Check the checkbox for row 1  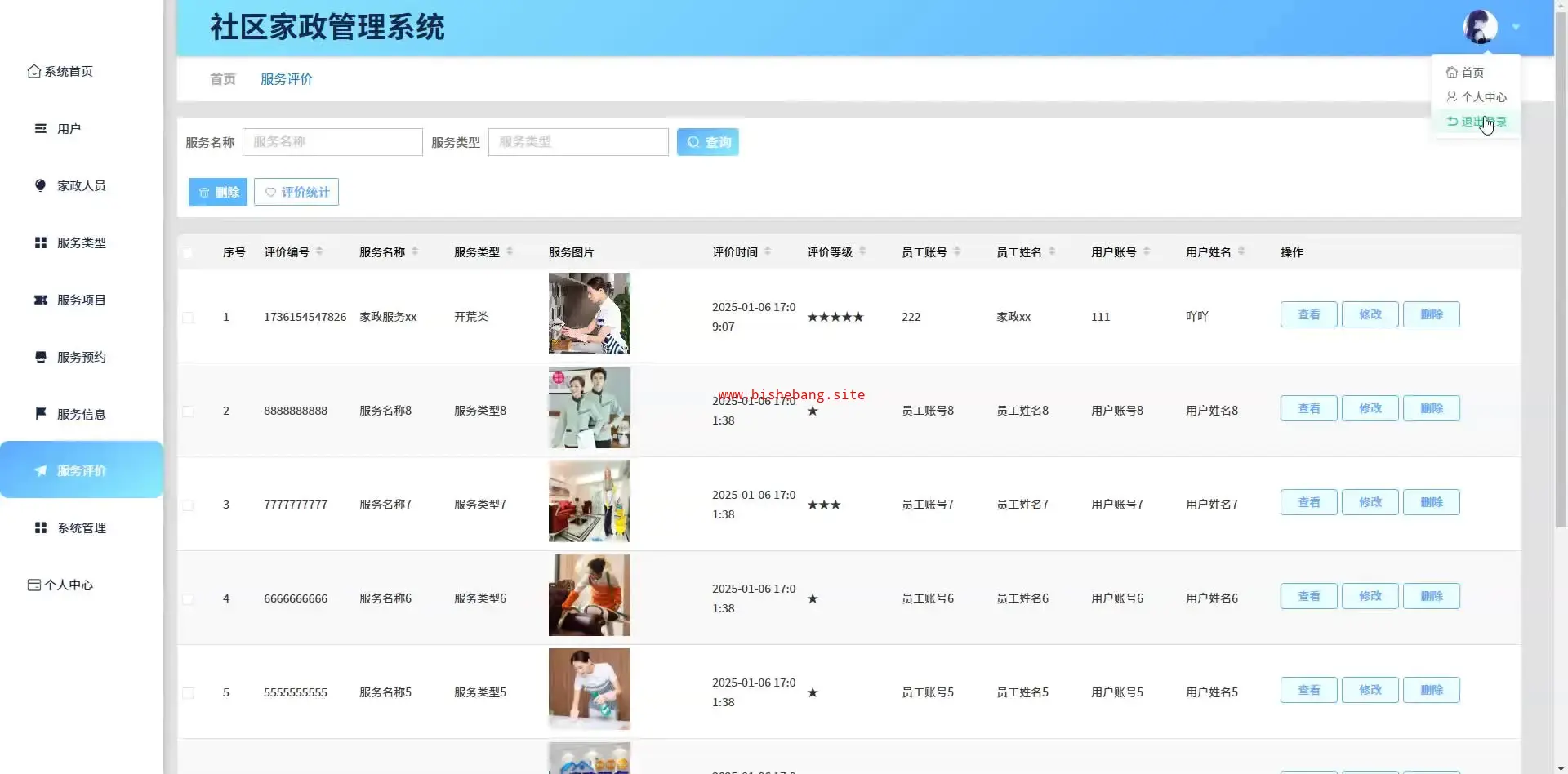(188, 318)
